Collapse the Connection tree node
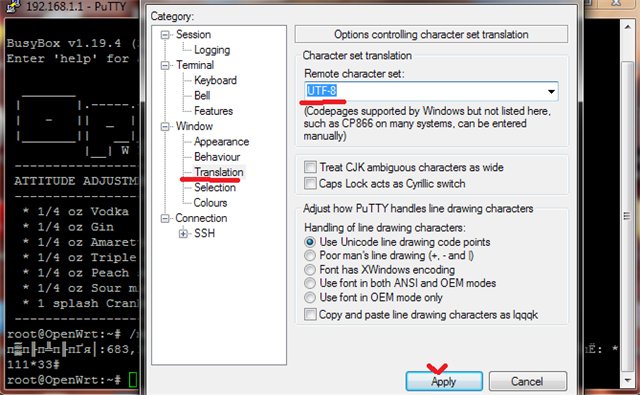 click(165, 219)
